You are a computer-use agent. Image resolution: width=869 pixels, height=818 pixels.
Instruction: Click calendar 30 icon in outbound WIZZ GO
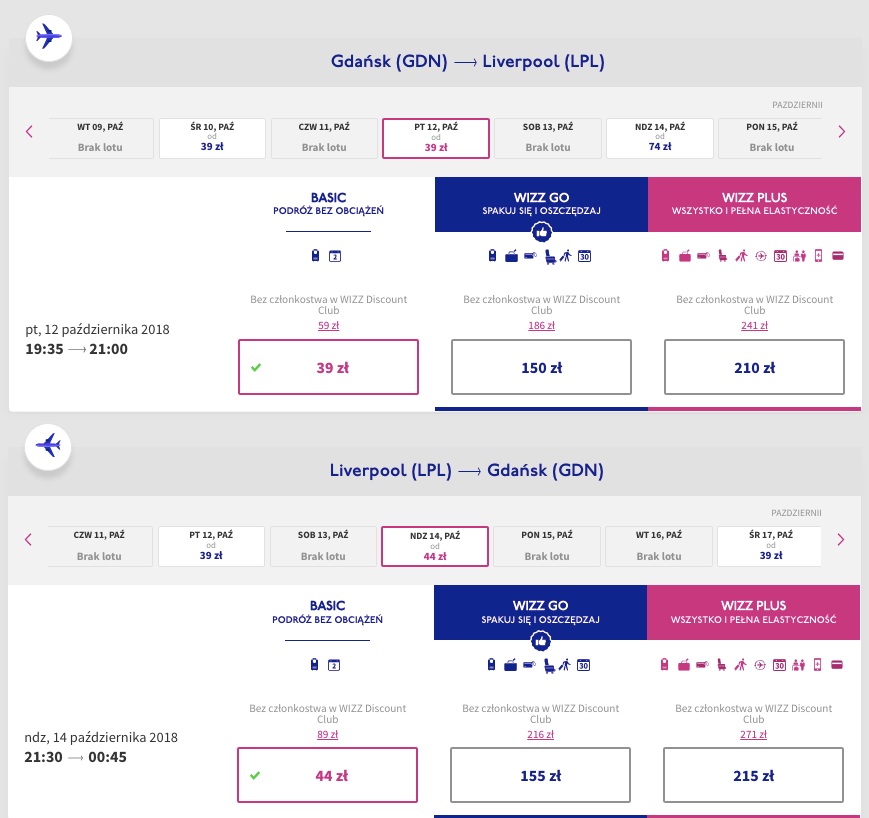tap(585, 256)
